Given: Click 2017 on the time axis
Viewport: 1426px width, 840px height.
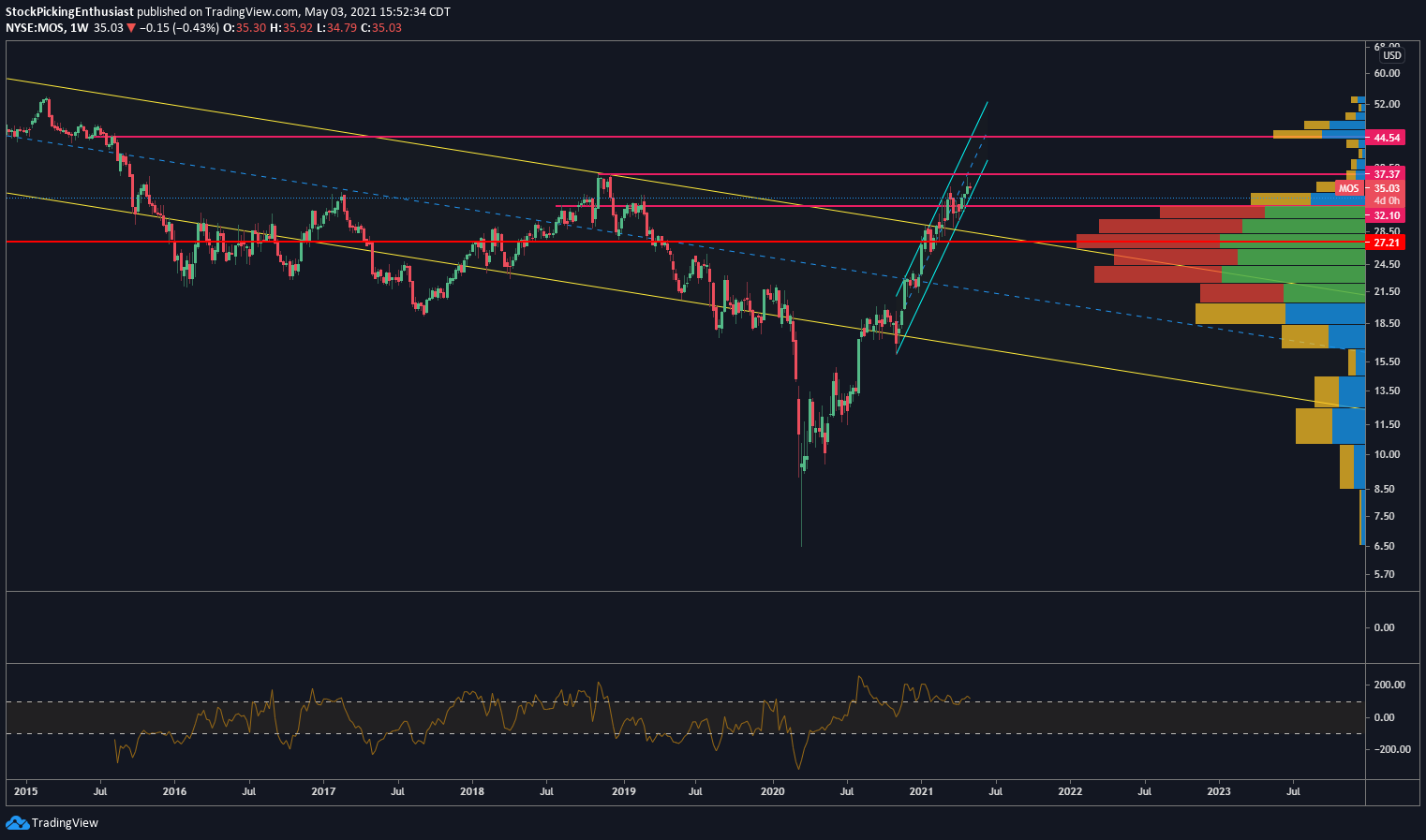Looking at the screenshot, I should tap(323, 791).
